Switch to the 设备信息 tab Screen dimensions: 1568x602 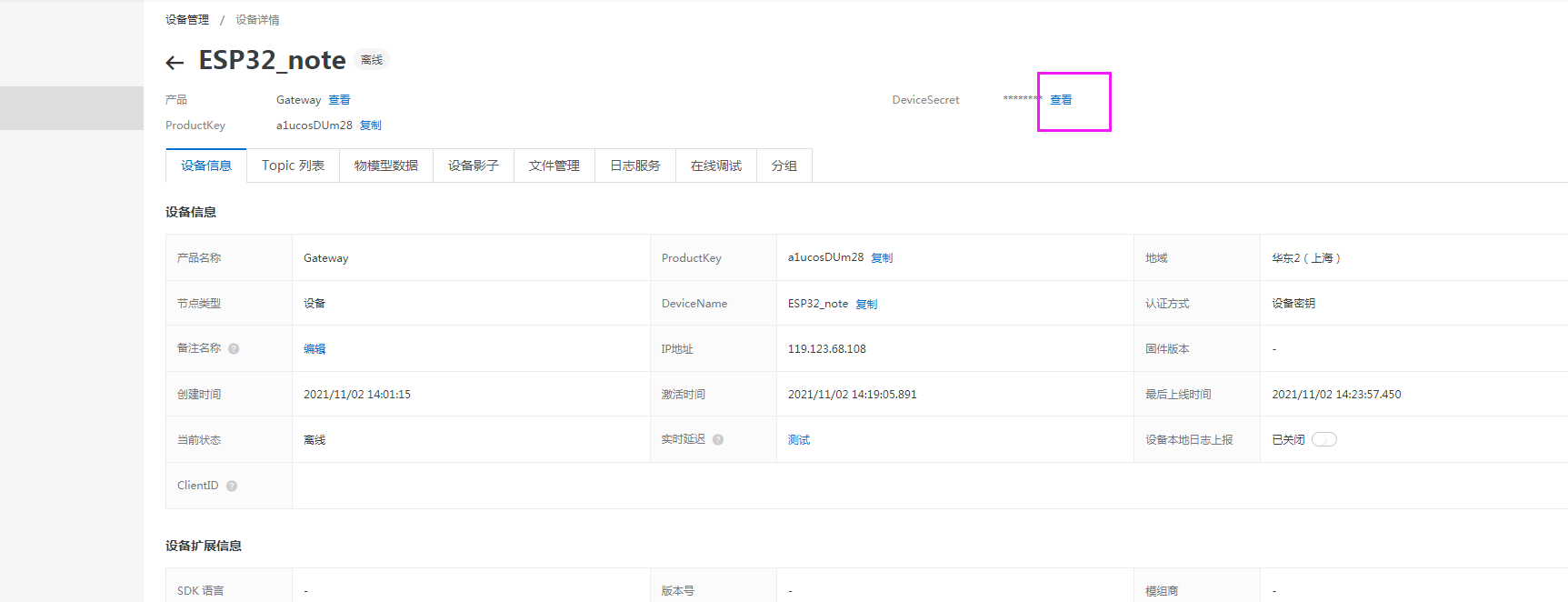[x=206, y=166]
